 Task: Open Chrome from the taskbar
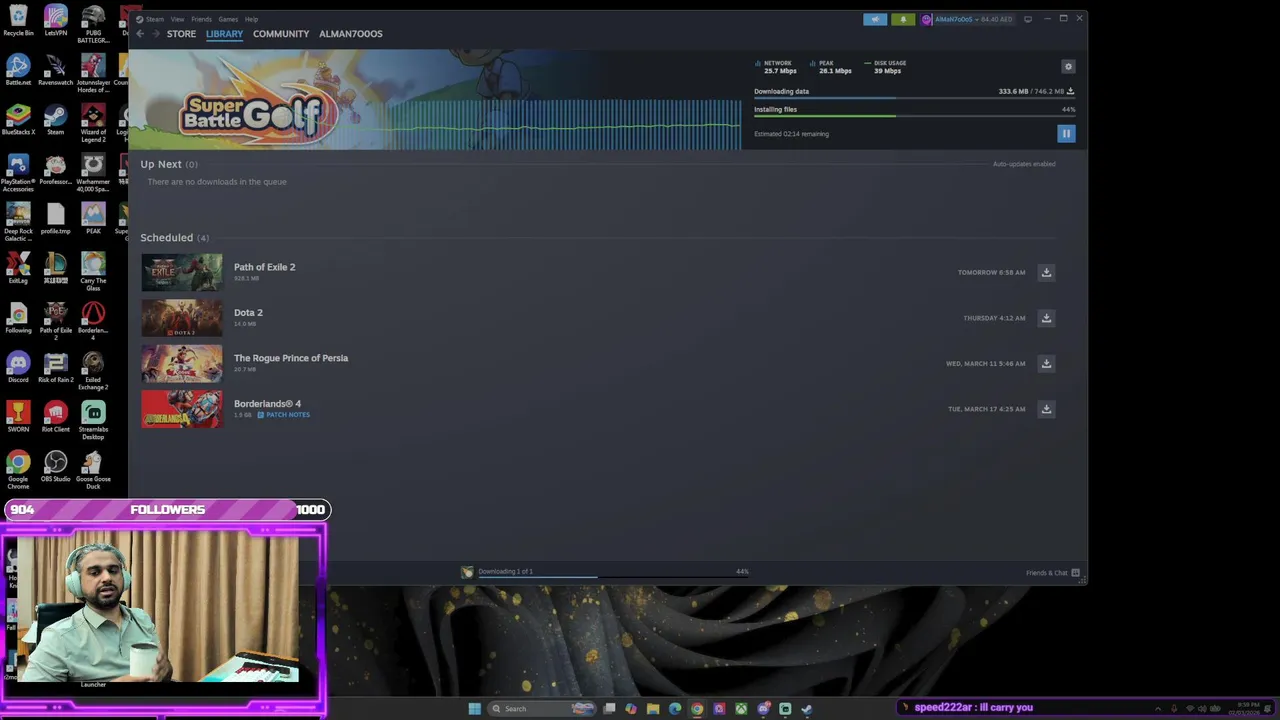[x=697, y=709]
